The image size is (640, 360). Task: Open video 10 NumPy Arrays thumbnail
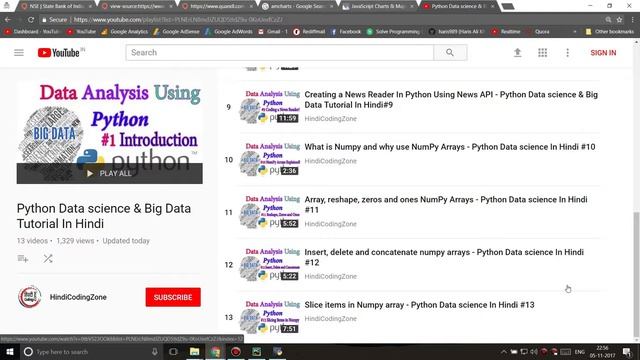[x=269, y=159]
